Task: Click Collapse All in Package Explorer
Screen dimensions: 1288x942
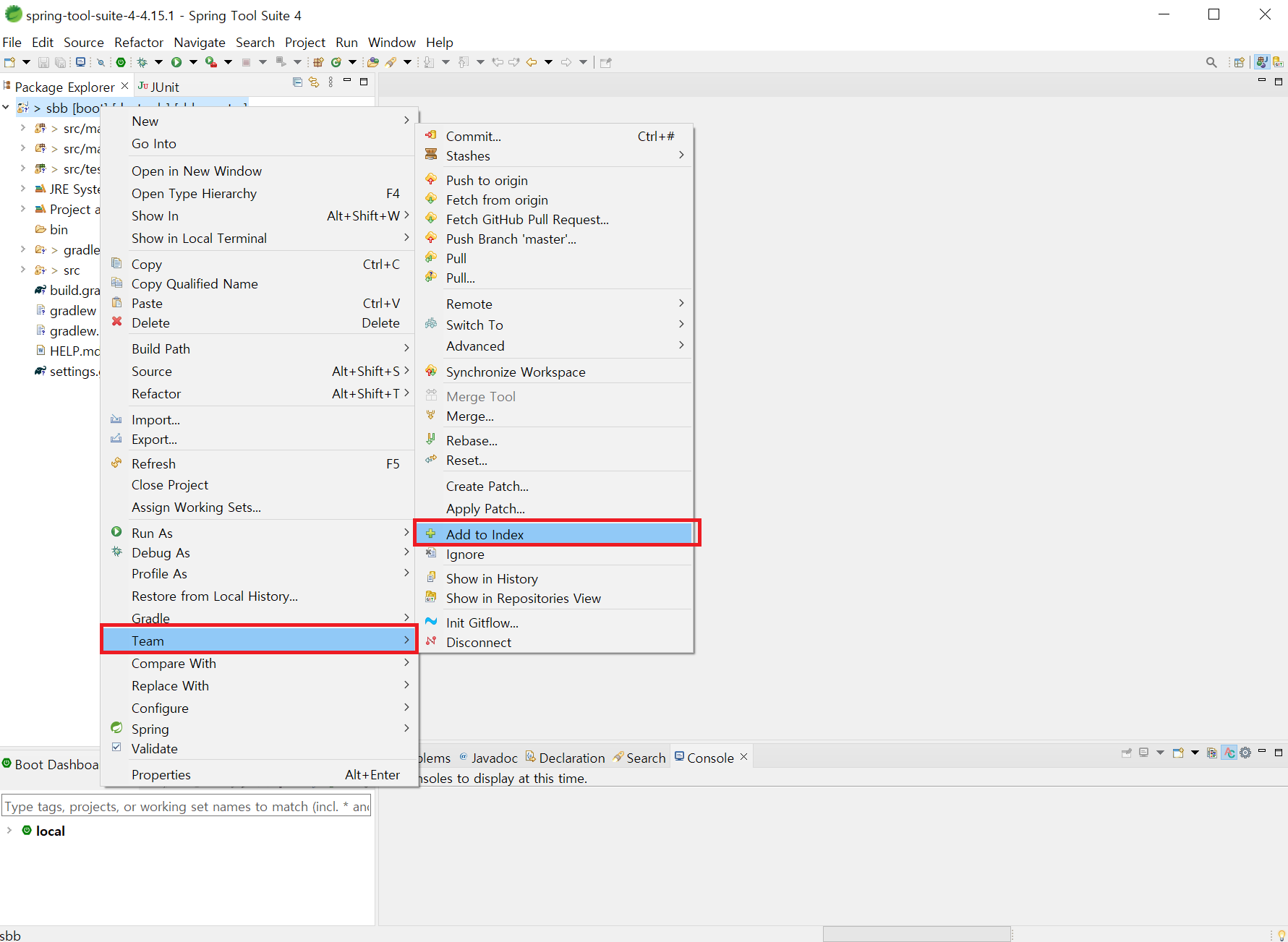Action: point(297,82)
